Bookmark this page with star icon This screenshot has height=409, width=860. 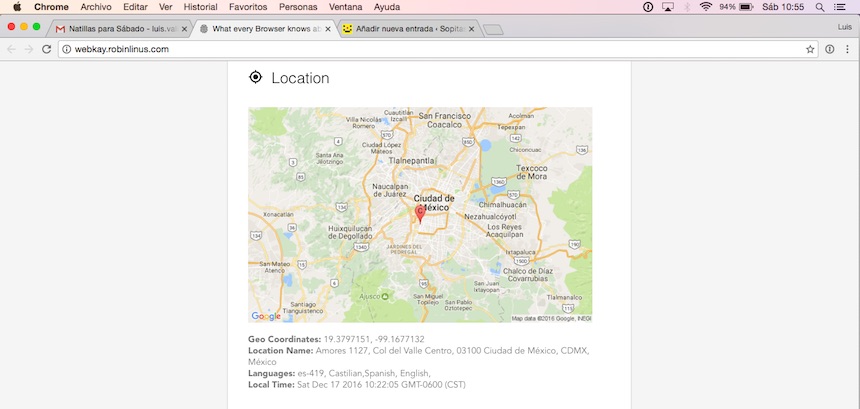(810, 48)
